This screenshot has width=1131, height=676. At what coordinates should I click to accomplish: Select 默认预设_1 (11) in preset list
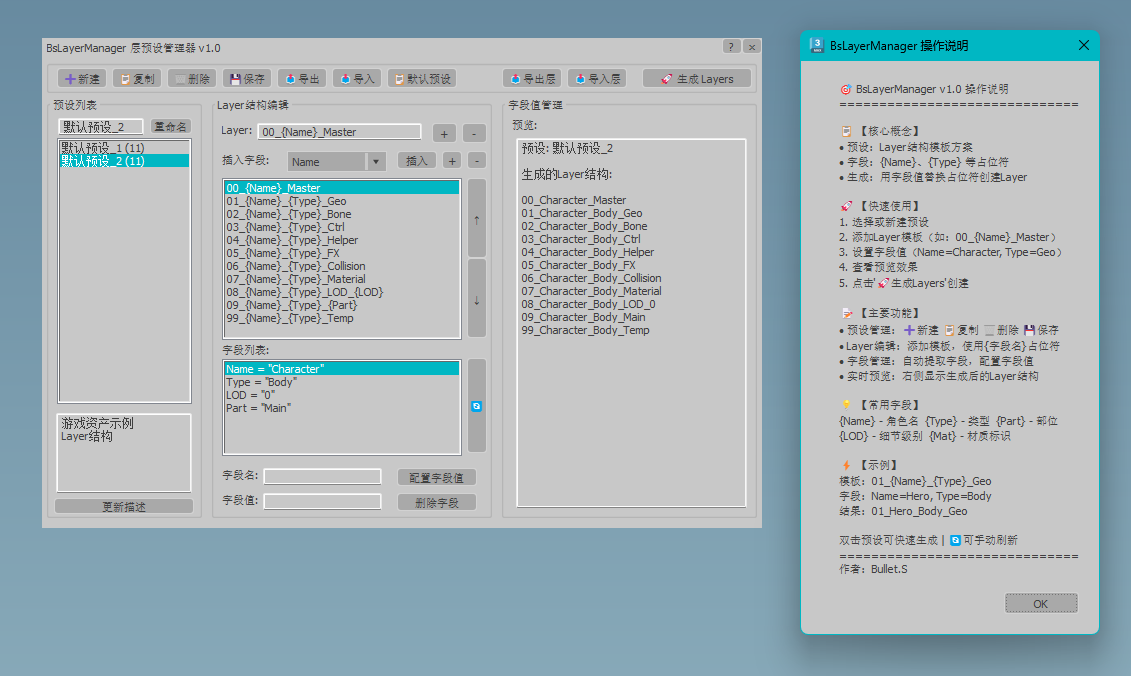[124, 148]
